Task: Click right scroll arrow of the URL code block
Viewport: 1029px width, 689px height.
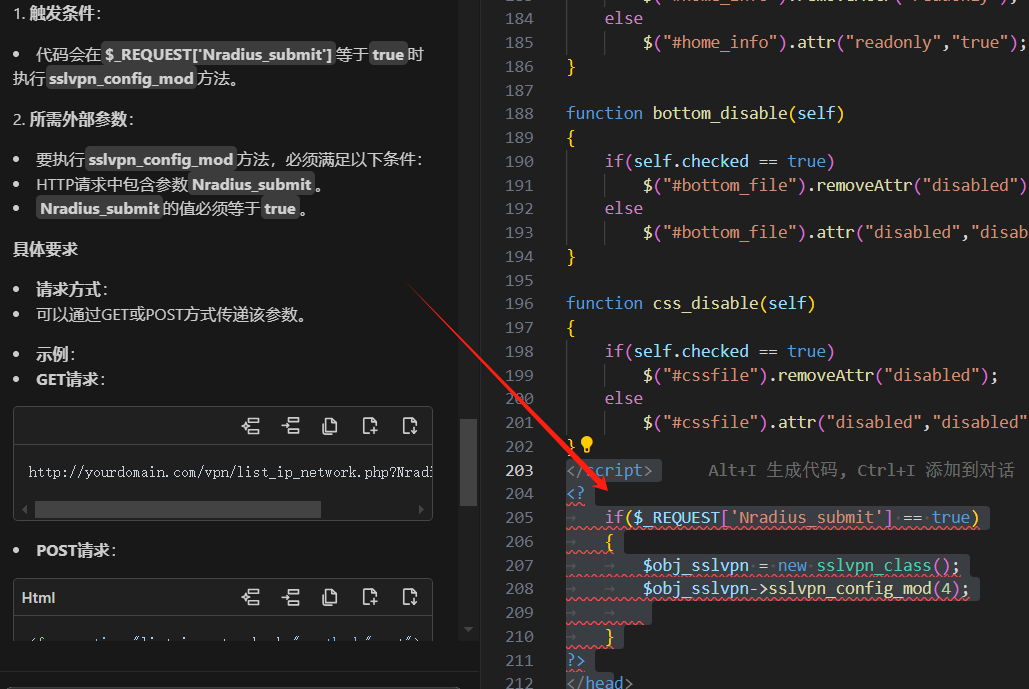Action: (421, 509)
